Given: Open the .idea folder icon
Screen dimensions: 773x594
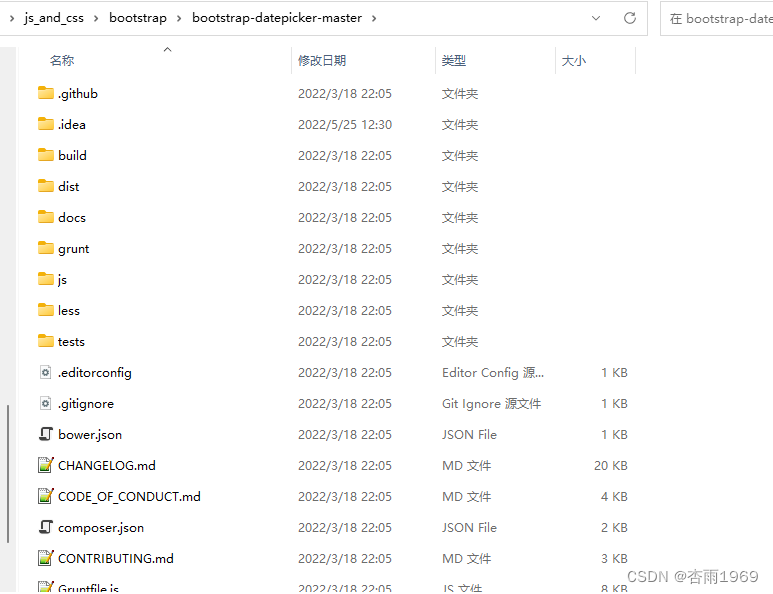Looking at the screenshot, I should (46, 124).
